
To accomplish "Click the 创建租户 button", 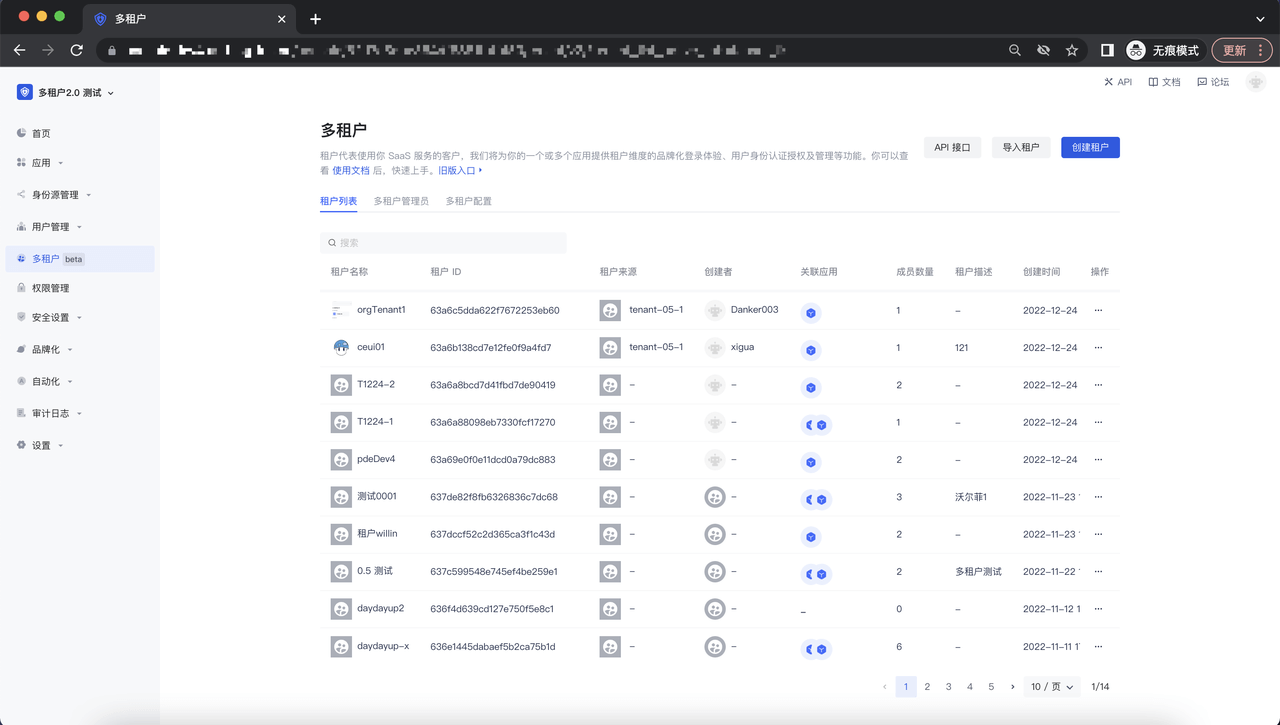I will click(1090, 147).
